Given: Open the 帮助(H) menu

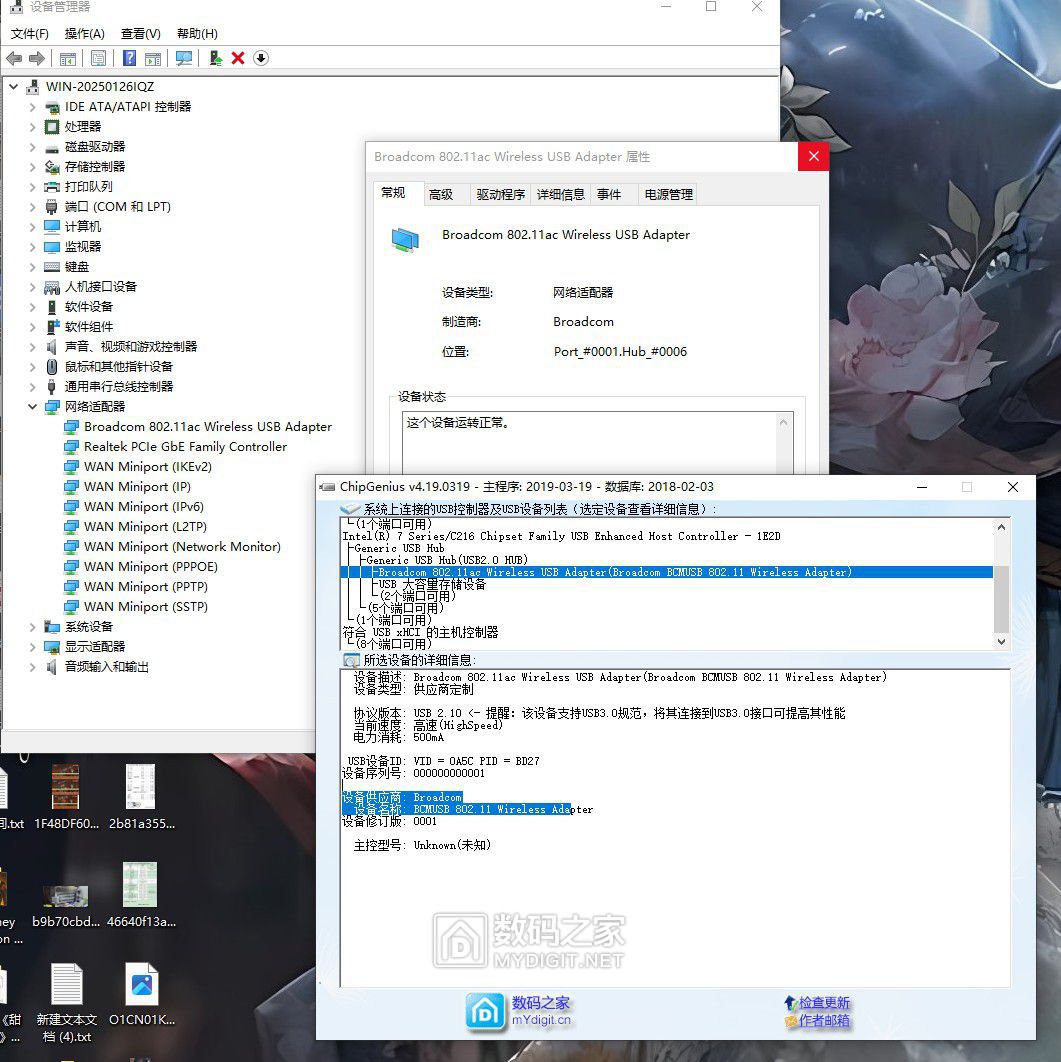Looking at the screenshot, I should point(197,34).
